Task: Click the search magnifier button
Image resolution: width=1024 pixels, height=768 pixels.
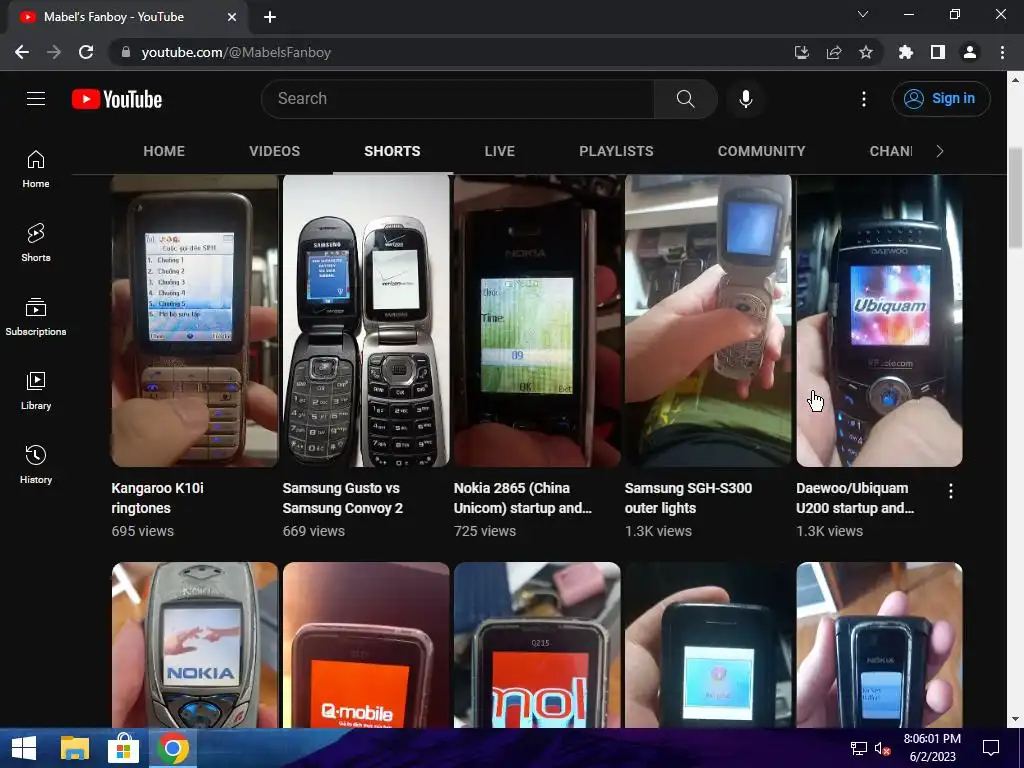Action: [x=685, y=99]
